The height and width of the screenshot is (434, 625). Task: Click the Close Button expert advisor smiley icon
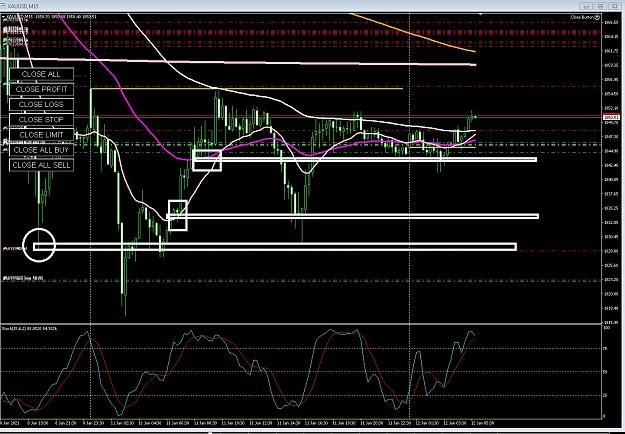(x=597, y=17)
